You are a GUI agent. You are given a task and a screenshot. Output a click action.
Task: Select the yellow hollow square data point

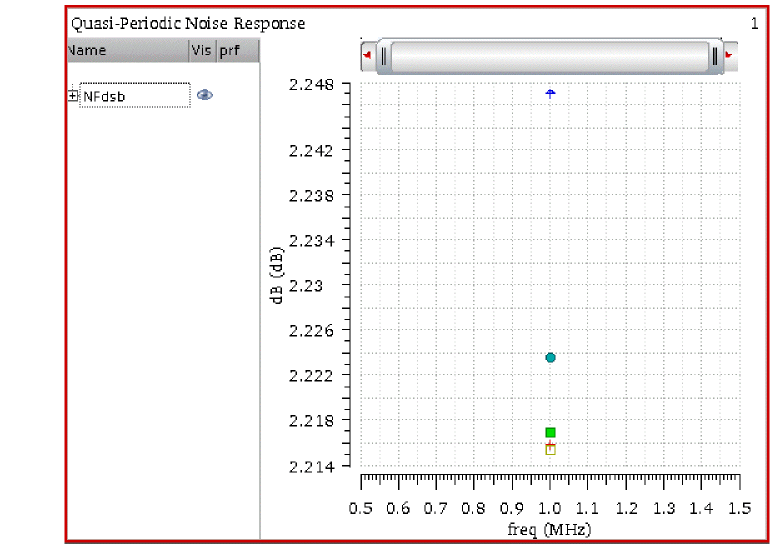550,450
